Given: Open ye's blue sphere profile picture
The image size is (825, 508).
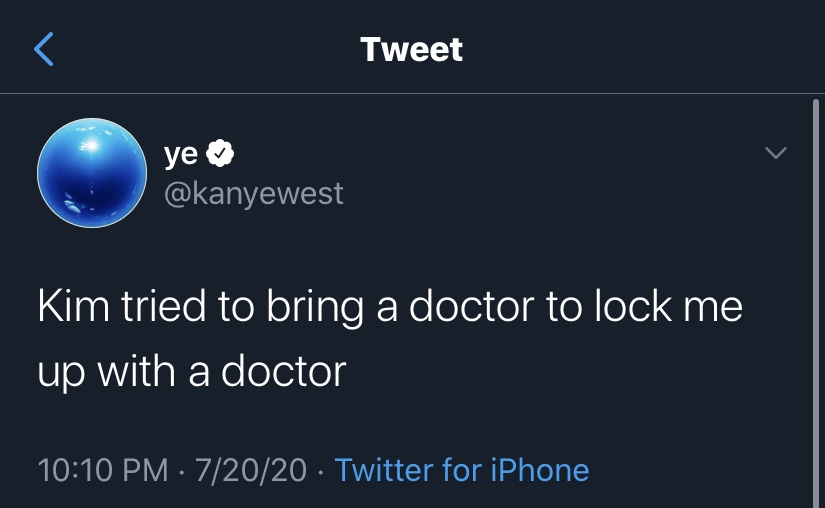Looking at the screenshot, I should pos(91,173).
